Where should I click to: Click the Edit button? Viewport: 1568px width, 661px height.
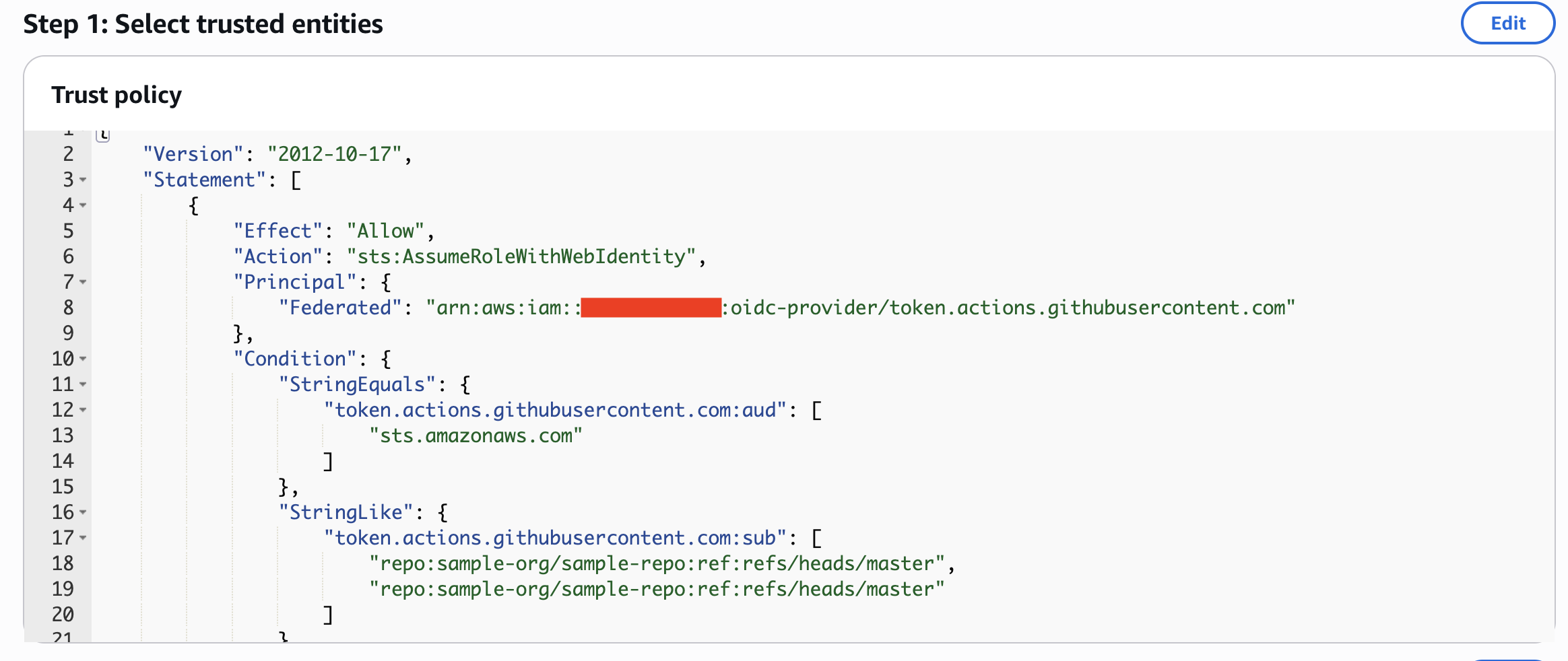(1507, 24)
